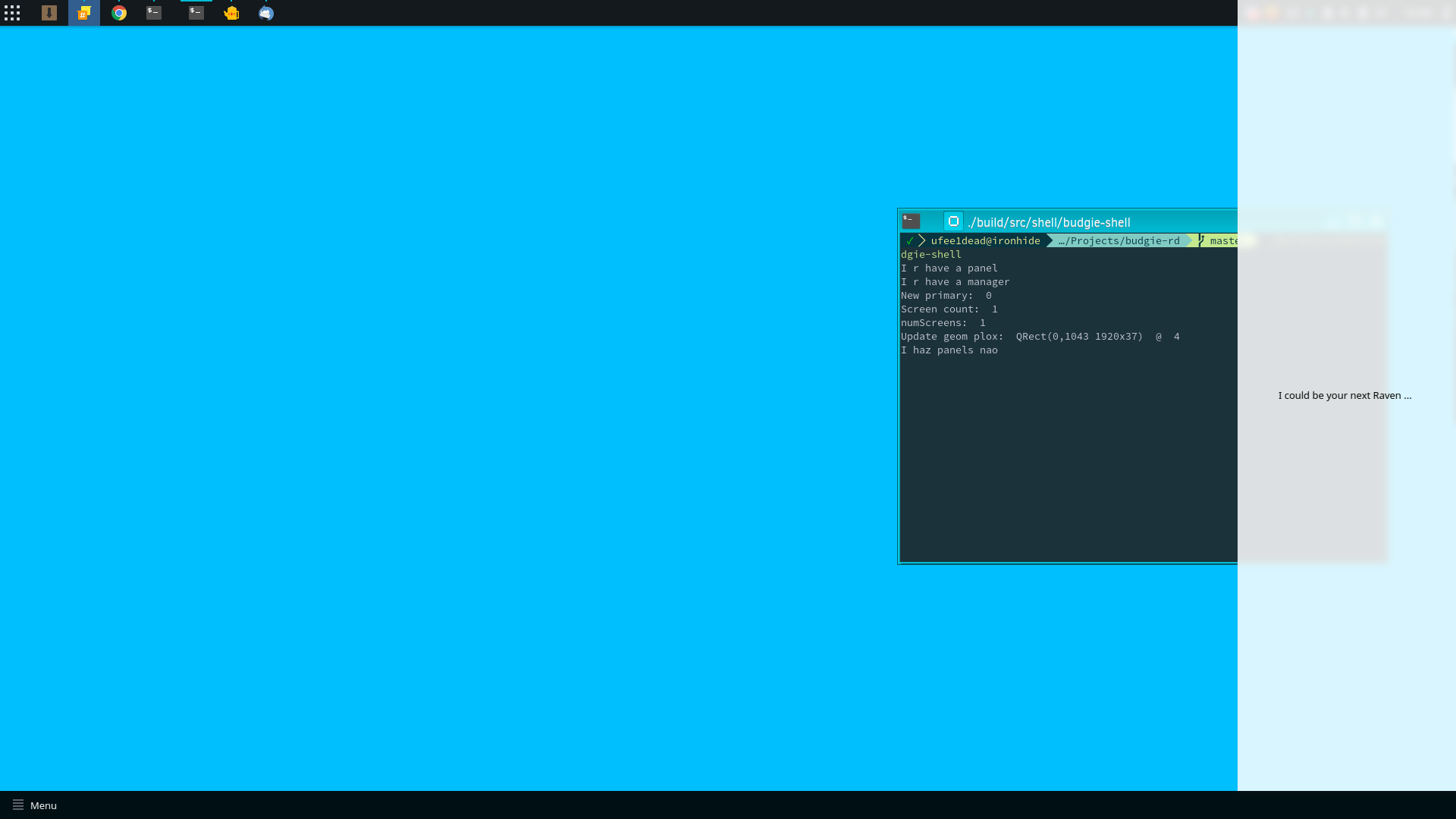Click the 'Update geom plox' QRect line
The height and width of the screenshot is (819, 1456).
[1040, 336]
